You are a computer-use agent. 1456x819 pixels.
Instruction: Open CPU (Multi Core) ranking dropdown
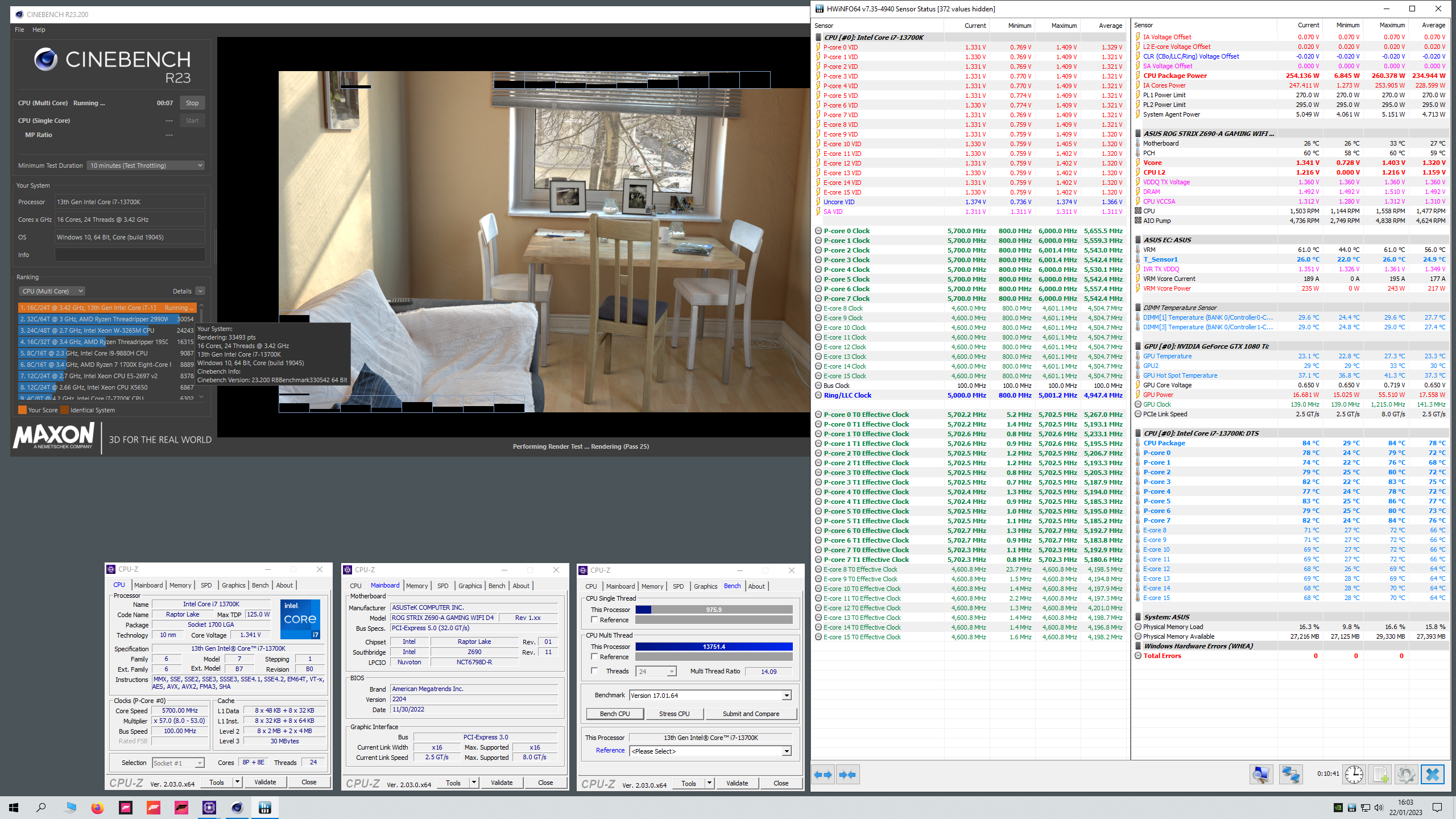[x=52, y=291]
